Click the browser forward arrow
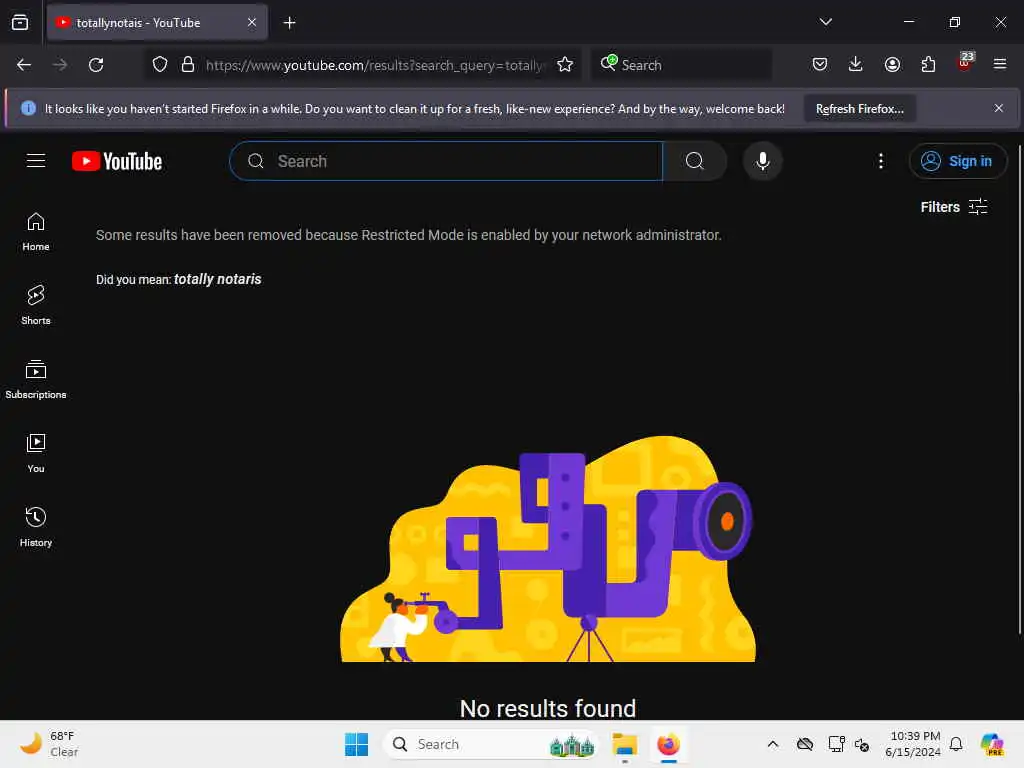Image resolution: width=1024 pixels, height=768 pixels. click(x=60, y=65)
